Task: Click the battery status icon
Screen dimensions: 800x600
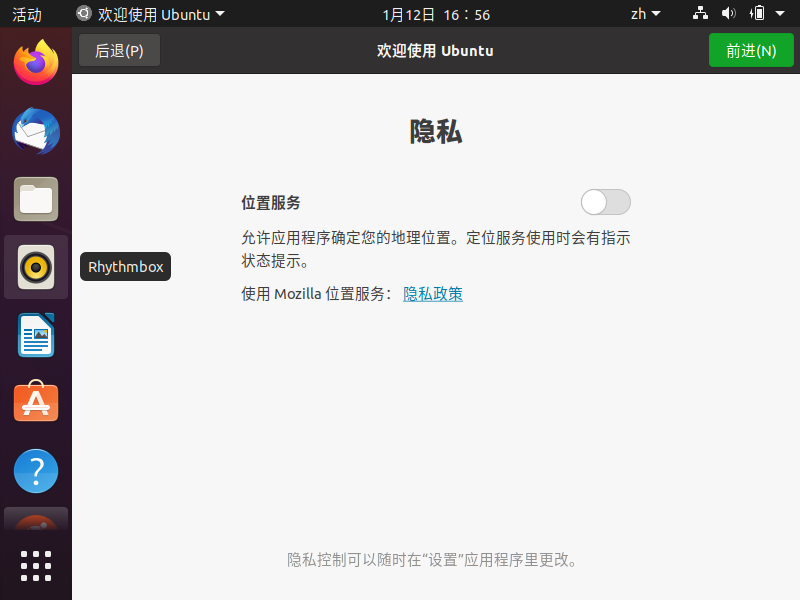Action: point(757,13)
